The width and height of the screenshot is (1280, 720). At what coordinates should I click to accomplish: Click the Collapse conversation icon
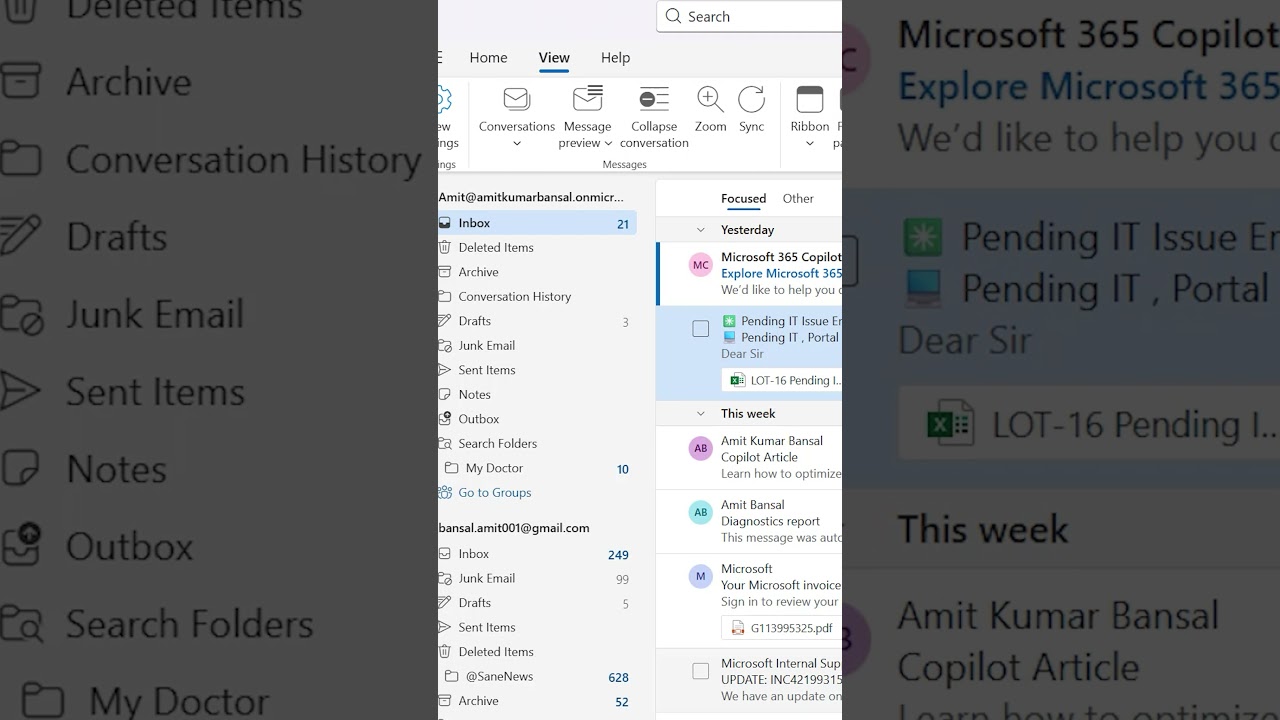pos(654,99)
